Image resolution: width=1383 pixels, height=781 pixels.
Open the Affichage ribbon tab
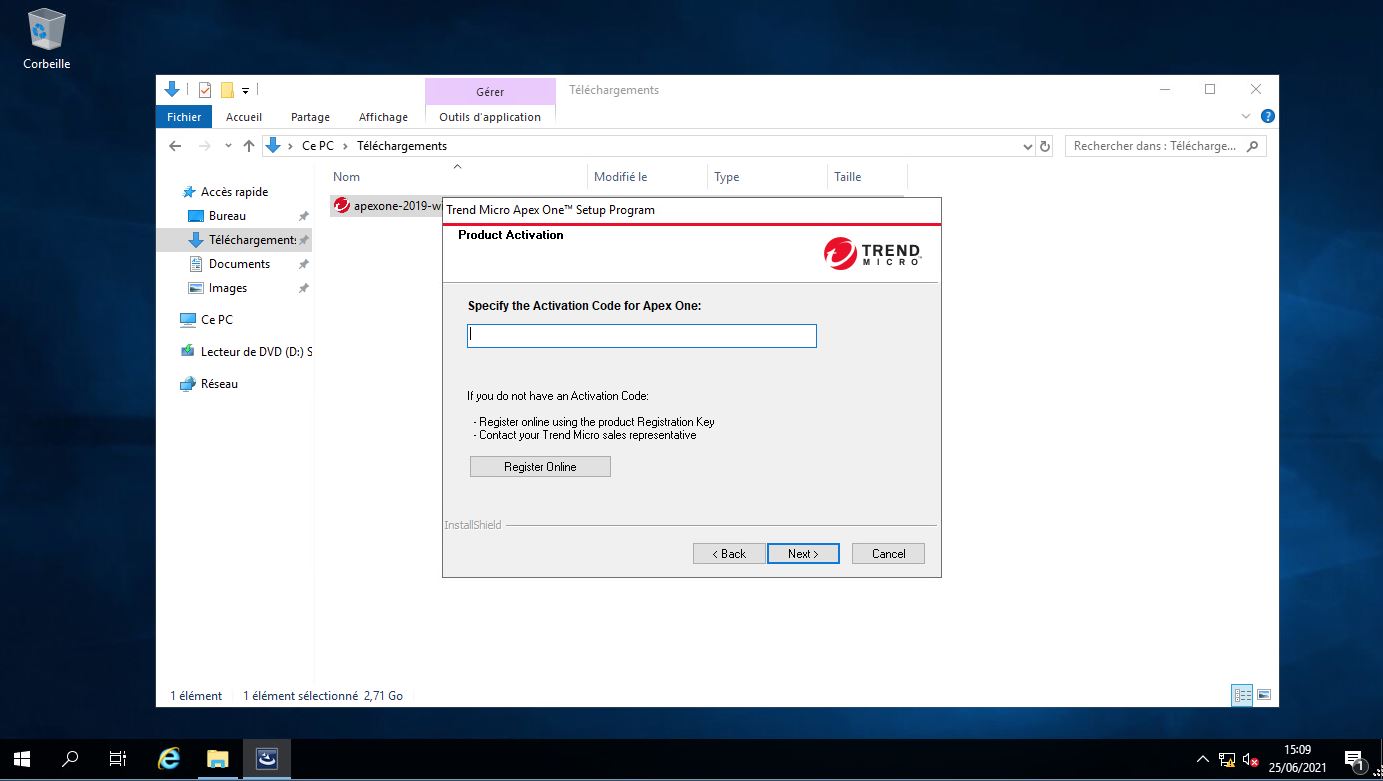(383, 117)
